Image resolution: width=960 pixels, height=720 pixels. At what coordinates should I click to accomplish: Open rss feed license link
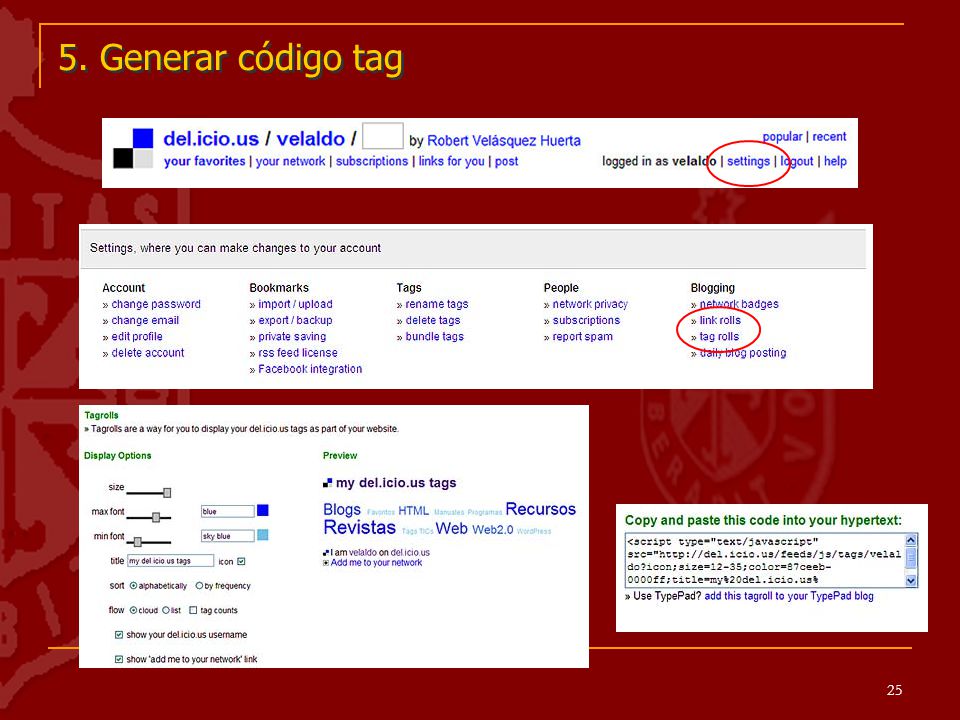(x=298, y=353)
